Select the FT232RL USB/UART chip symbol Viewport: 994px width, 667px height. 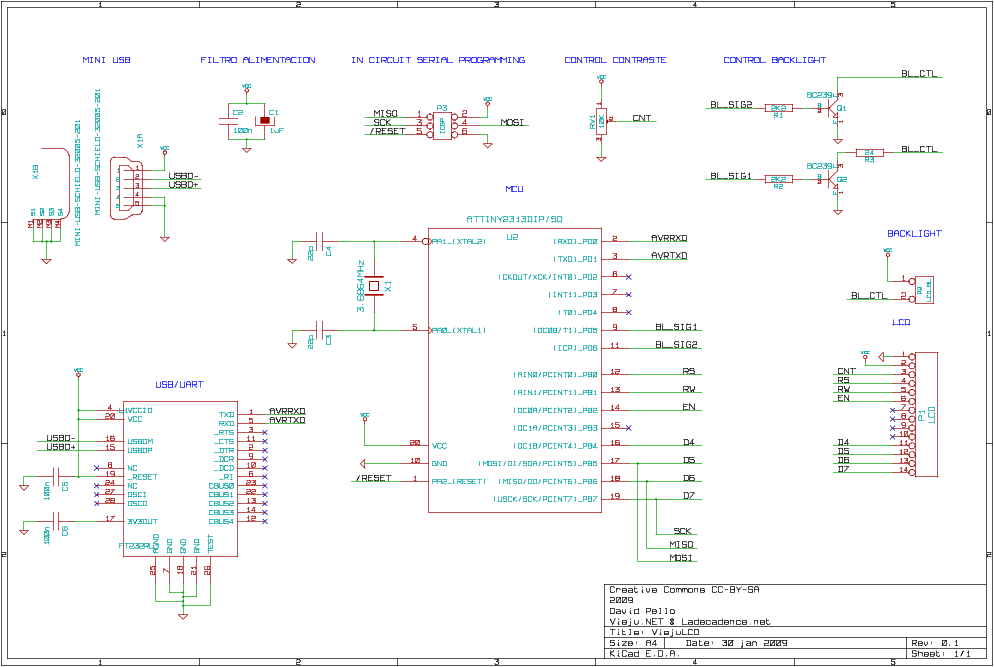181,479
